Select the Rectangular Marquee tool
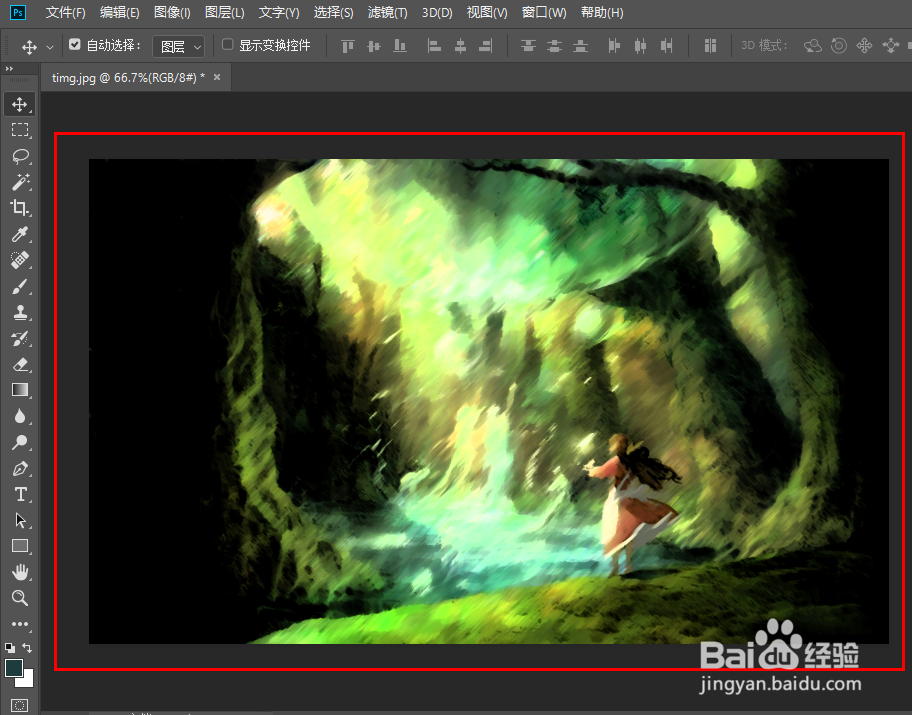 tap(20, 130)
